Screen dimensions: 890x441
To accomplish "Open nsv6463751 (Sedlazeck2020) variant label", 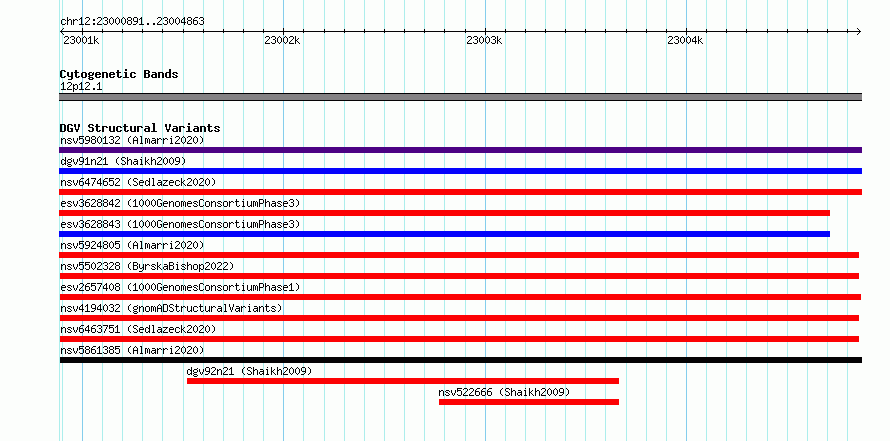I will pyautogui.click(x=138, y=329).
